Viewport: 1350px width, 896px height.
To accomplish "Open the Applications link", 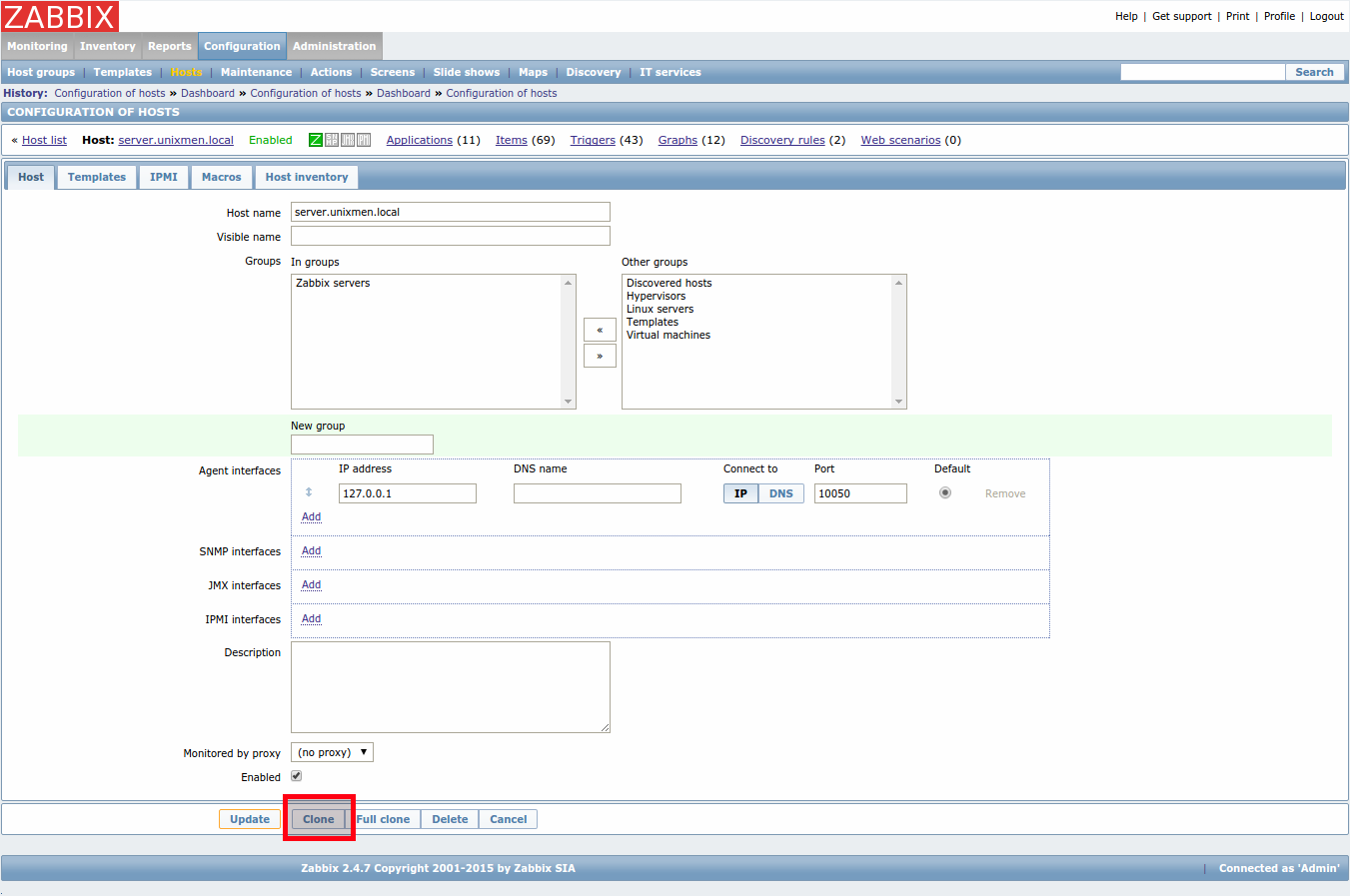I will tap(420, 140).
